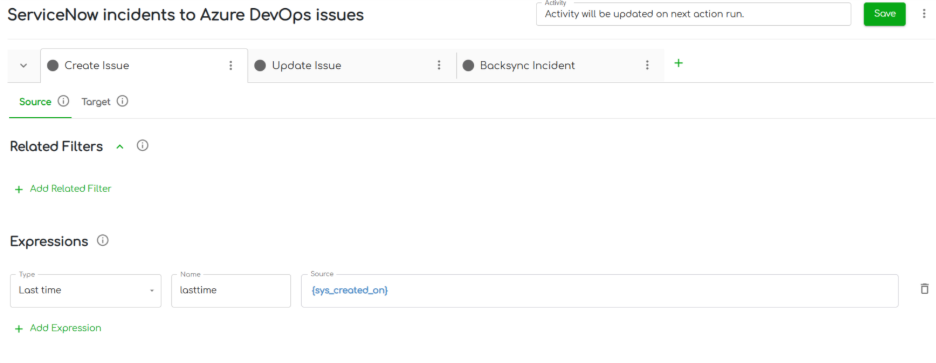Viewport: 936px width, 363px height.
Task: Click the Expressions heading text
Action: coord(49,241)
